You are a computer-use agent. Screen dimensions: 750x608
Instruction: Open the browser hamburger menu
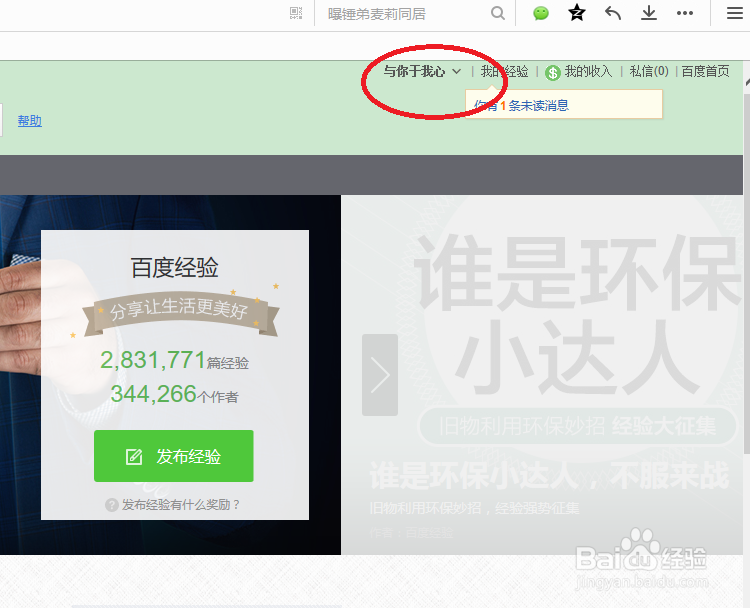click(734, 13)
